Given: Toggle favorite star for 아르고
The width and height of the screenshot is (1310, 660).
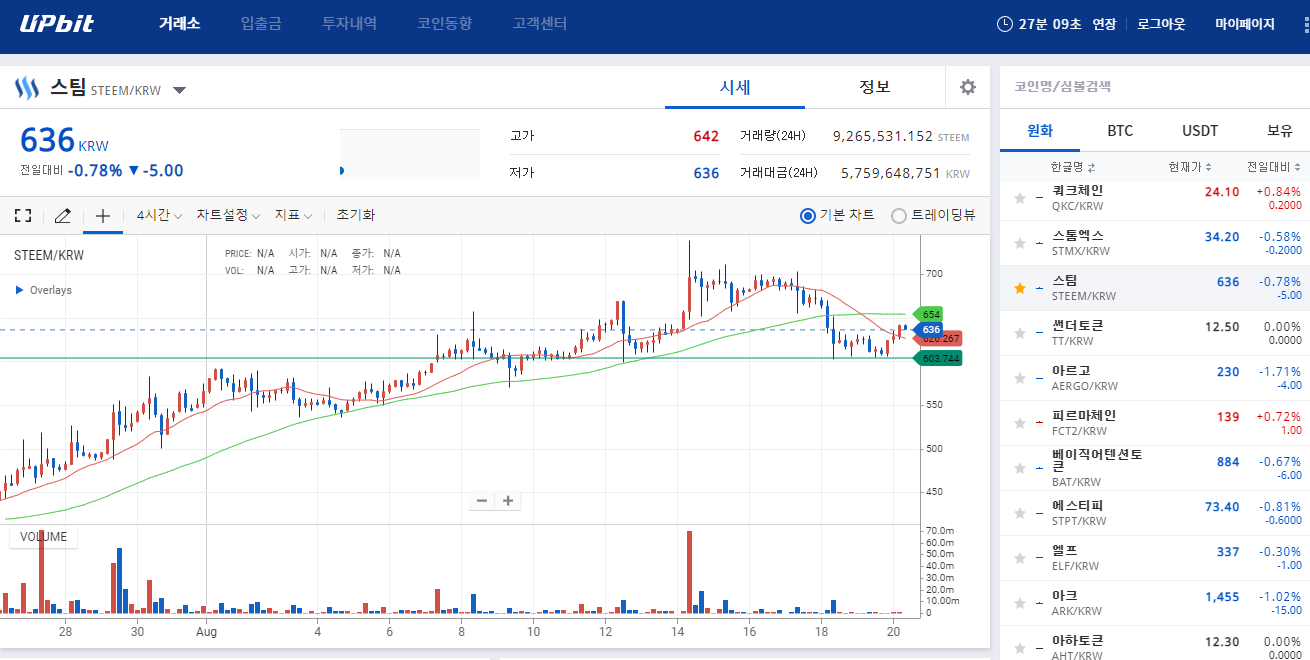Looking at the screenshot, I should 1020,378.
